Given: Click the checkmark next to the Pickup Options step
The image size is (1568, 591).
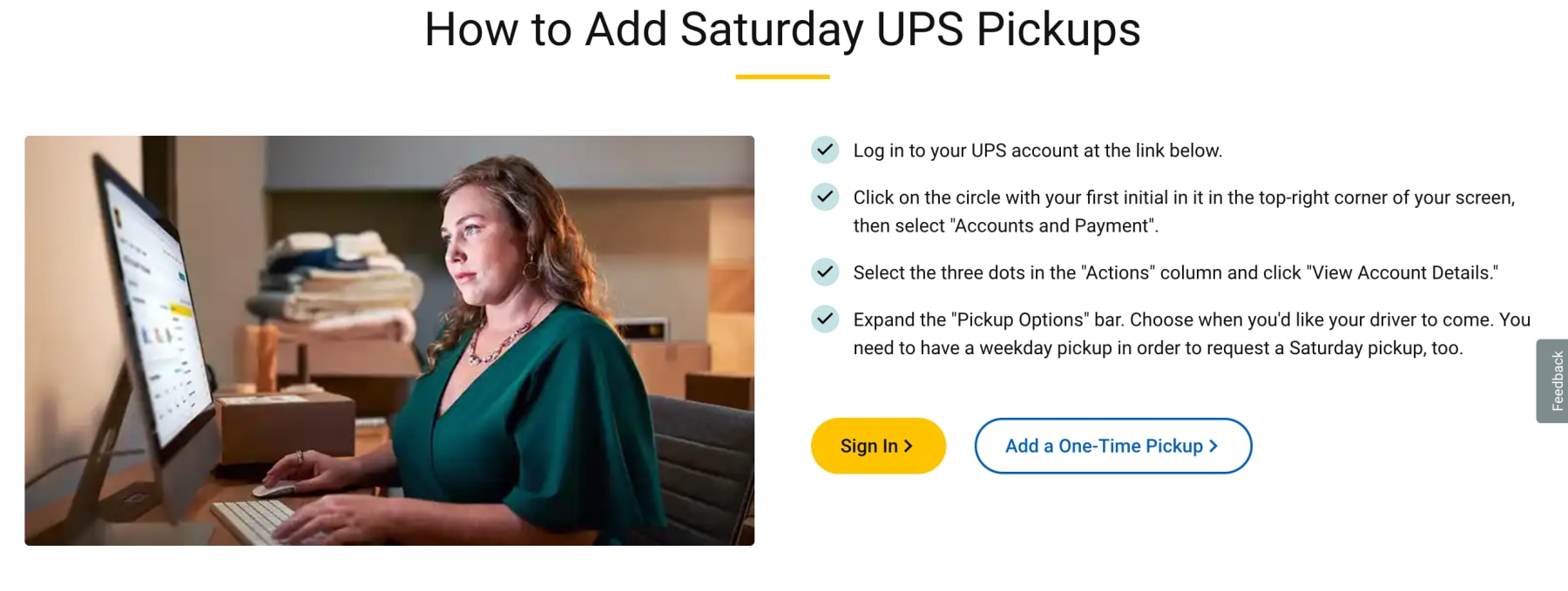Looking at the screenshot, I should pyautogui.click(x=825, y=319).
